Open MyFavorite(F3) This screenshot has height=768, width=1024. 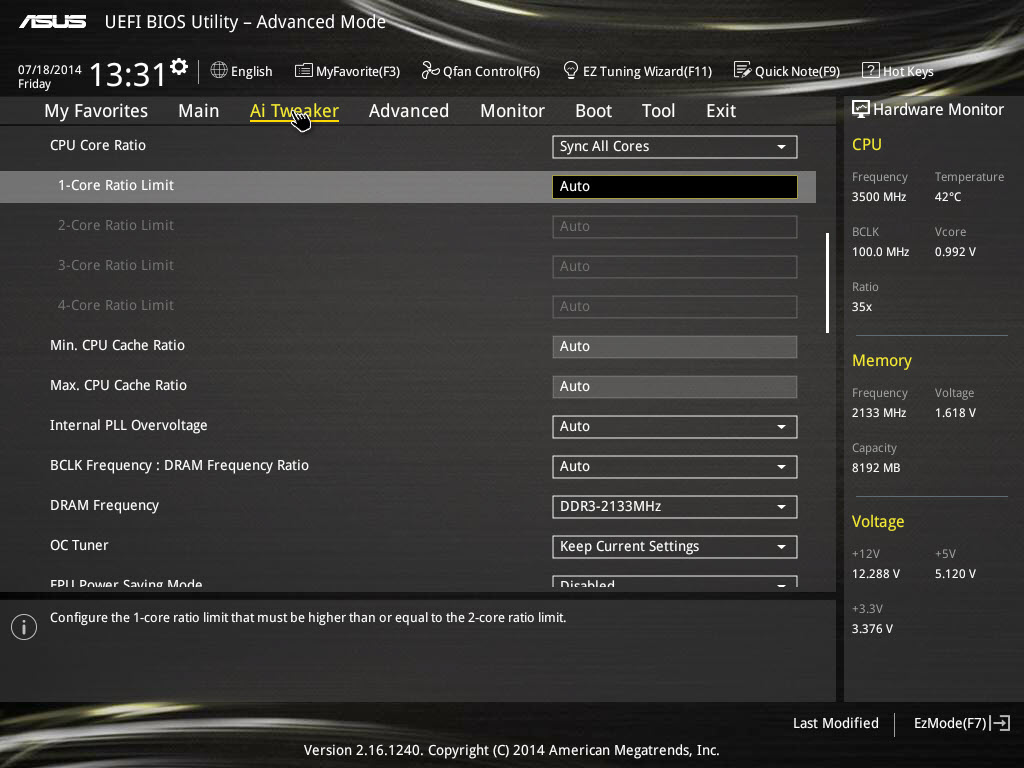(x=347, y=71)
